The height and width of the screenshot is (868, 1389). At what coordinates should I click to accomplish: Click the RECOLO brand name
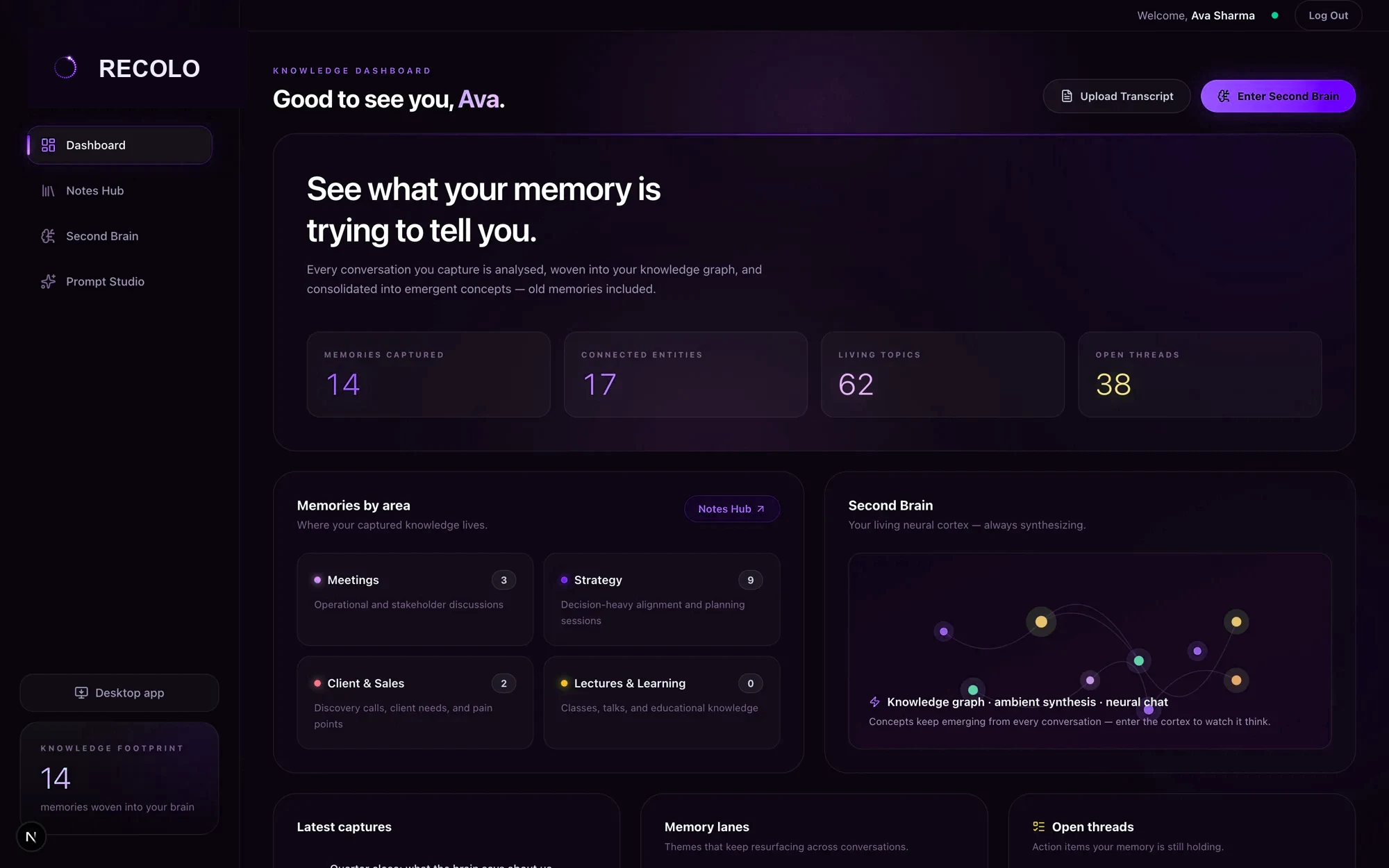pyautogui.click(x=149, y=69)
